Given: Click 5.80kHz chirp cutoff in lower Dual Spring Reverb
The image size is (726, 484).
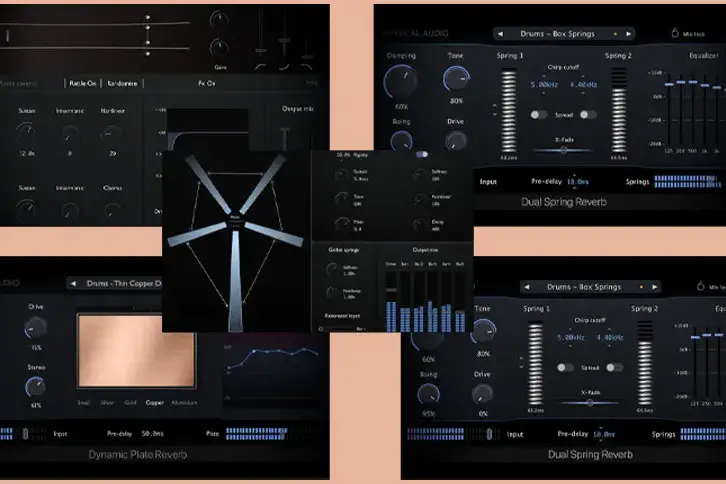Looking at the screenshot, I should (x=570, y=338).
